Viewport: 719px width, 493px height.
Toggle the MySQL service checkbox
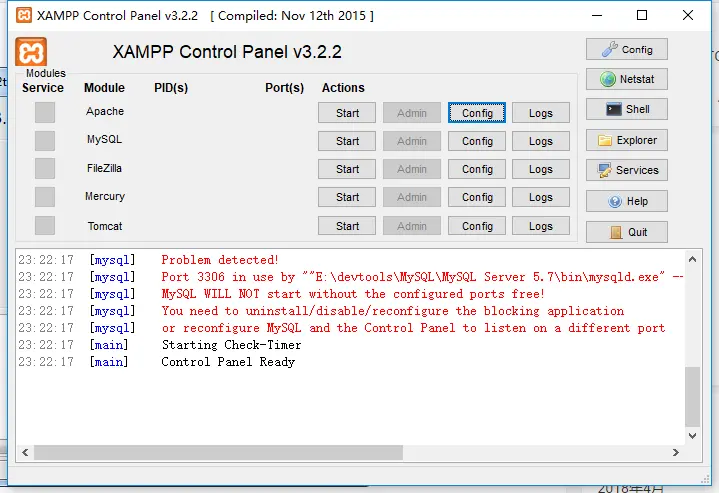[45, 141]
